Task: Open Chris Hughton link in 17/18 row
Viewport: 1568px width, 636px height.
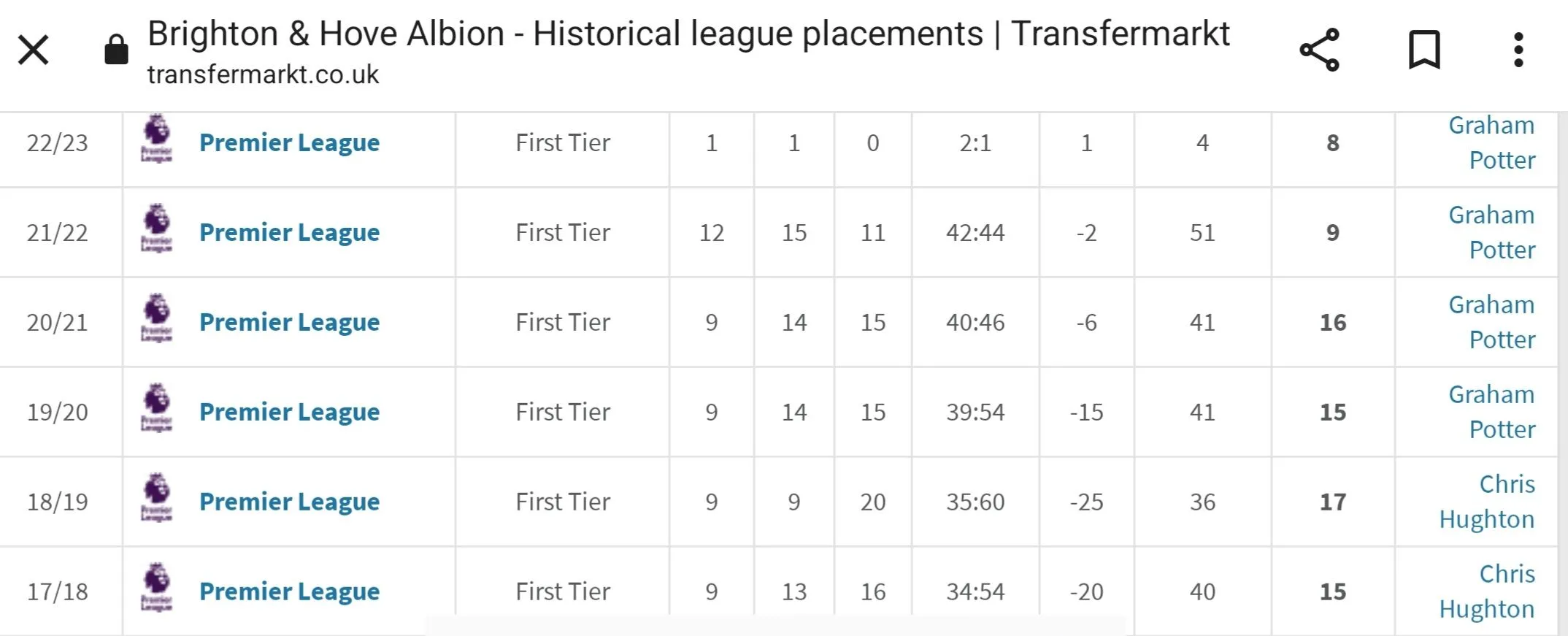Action: pyautogui.click(x=1488, y=591)
